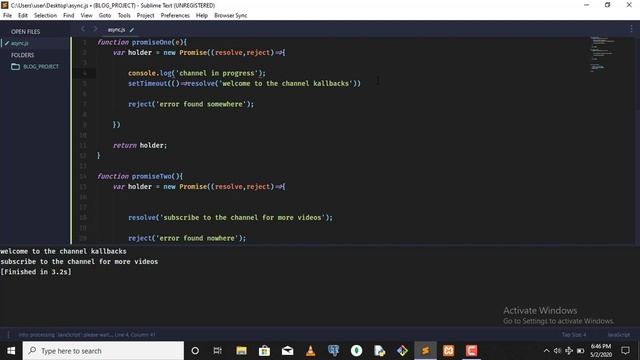This screenshot has height=360, width=640.
Task: Show hidden system tray icons
Action: (x=546, y=351)
